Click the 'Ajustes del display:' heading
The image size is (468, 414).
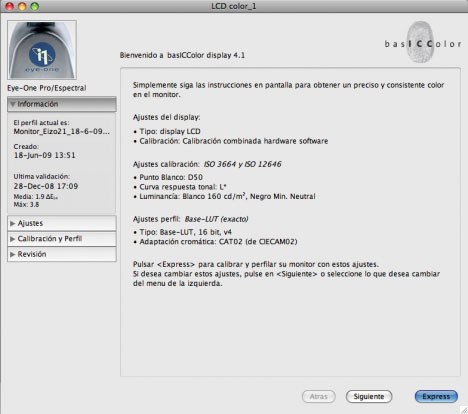(x=167, y=117)
